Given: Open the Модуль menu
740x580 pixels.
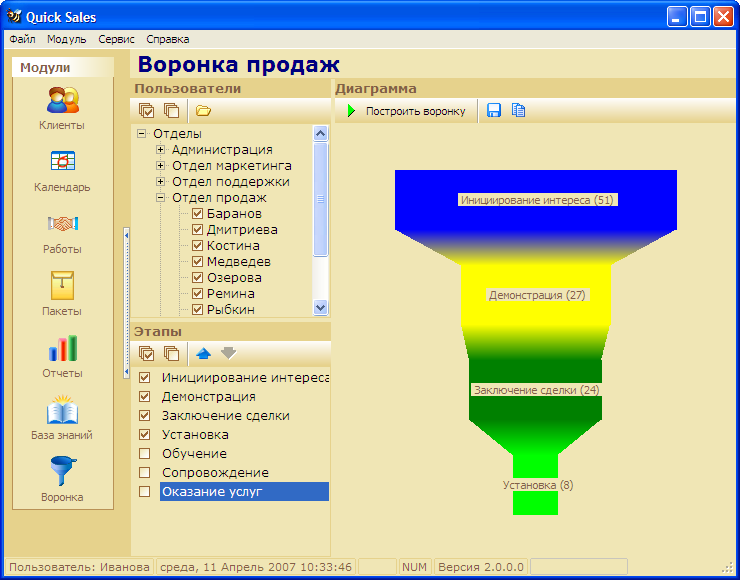Looking at the screenshot, I should [67, 39].
